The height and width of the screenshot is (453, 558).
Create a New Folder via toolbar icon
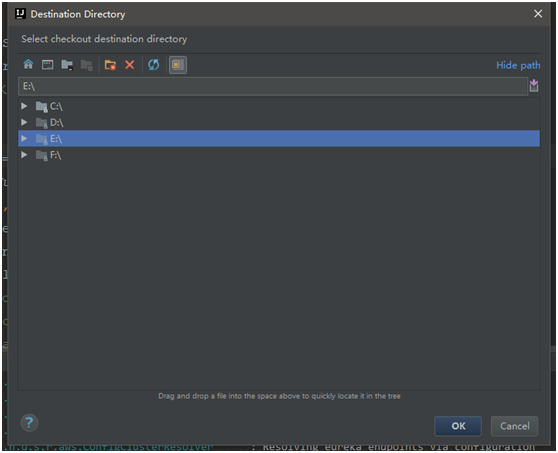point(110,65)
